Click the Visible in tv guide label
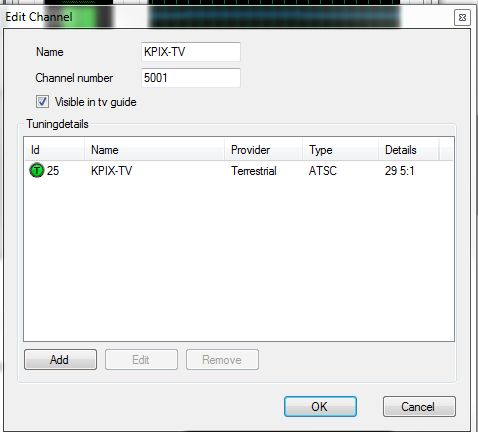This screenshot has height=432, width=478. click(96, 102)
